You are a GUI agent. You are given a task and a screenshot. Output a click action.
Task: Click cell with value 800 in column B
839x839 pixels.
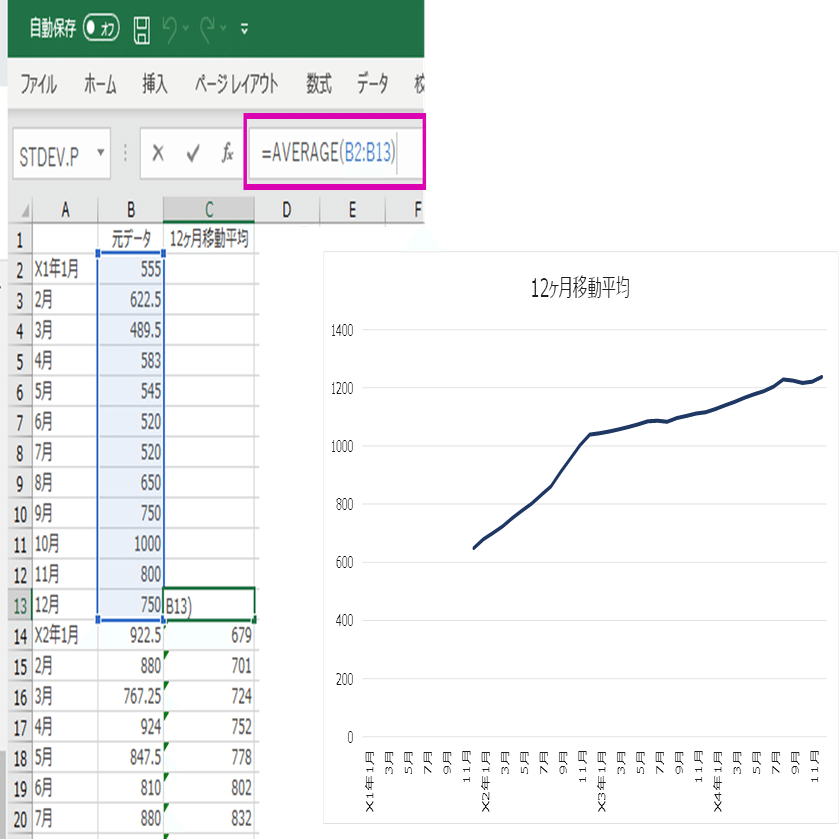click(131, 574)
